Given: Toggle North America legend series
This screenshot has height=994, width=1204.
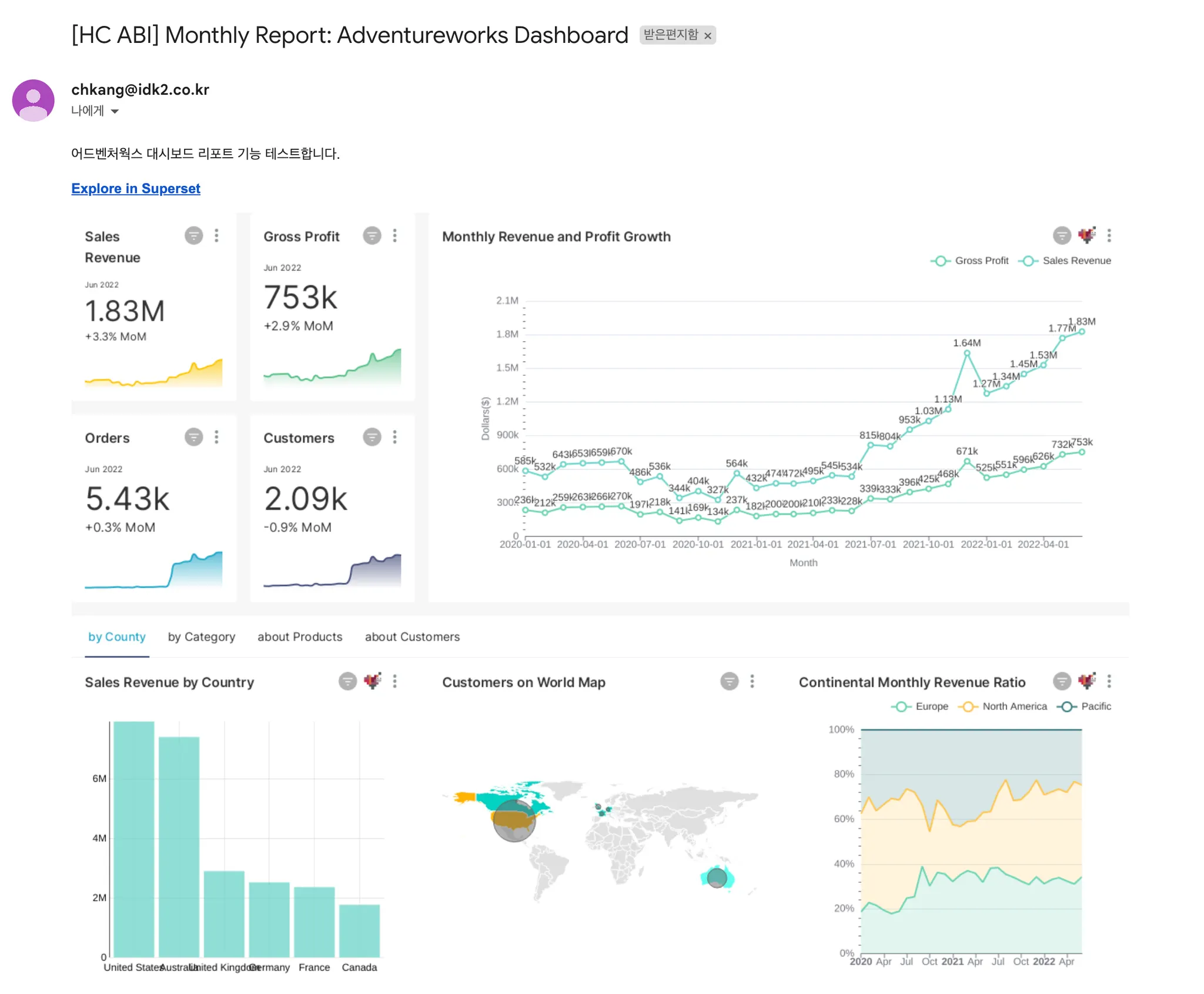Looking at the screenshot, I should click(1003, 706).
